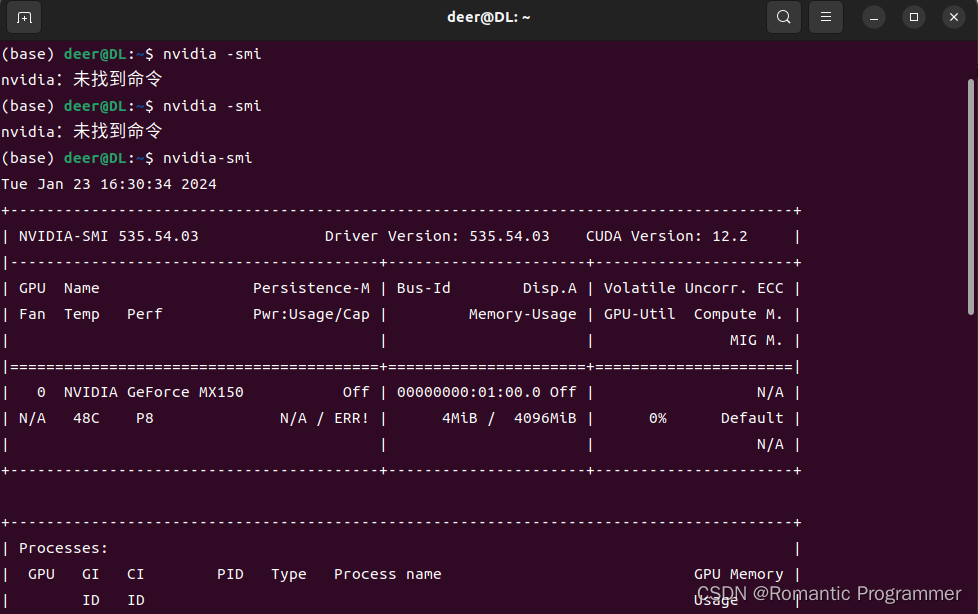Screen dimensions: 978x614
Task: Click the MIG M. header
Action: [x=756, y=340]
